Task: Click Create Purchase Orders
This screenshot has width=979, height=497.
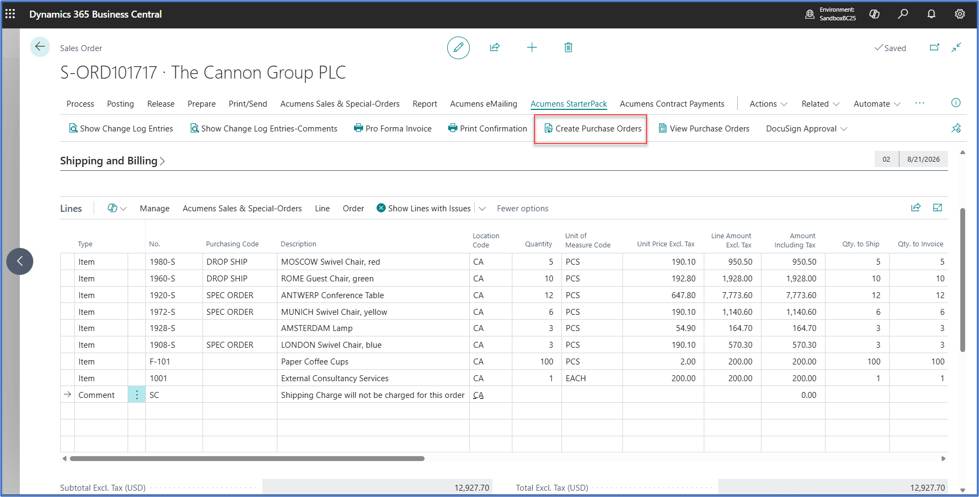Action: coord(592,129)
